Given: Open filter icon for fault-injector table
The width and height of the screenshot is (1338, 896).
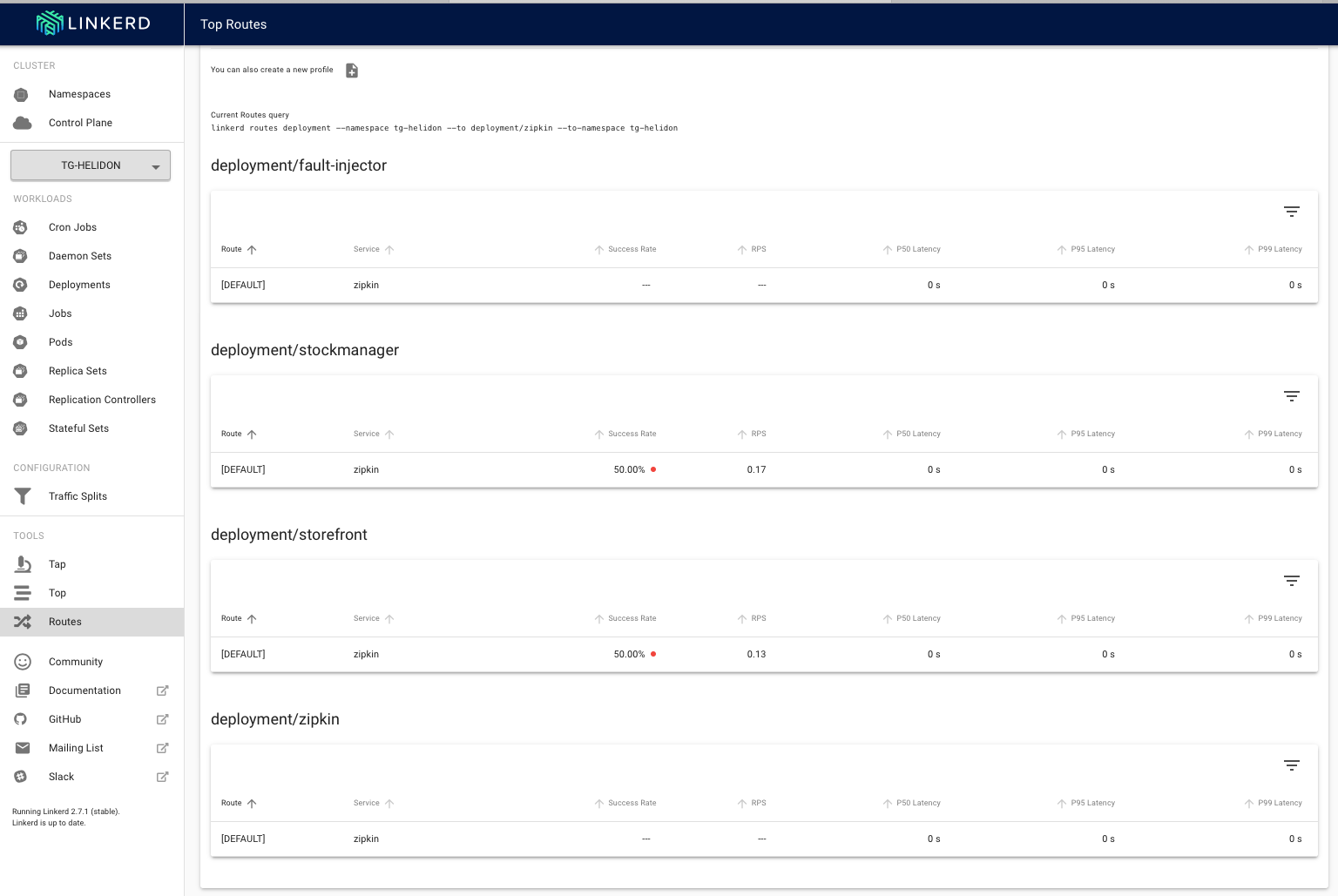Looking at the screenshot, I should point(1292,212).
